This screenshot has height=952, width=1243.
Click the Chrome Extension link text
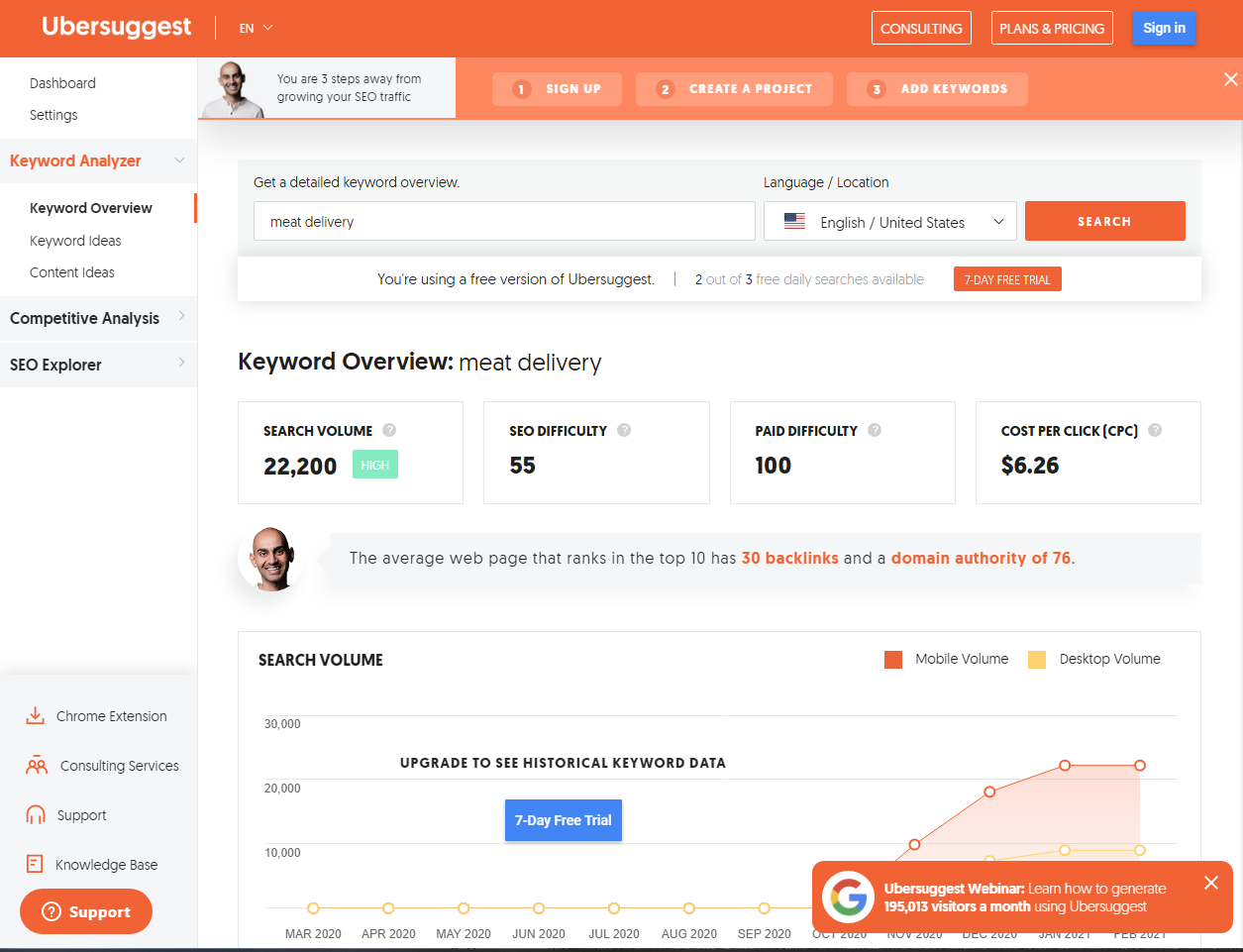tap(112, 716)
